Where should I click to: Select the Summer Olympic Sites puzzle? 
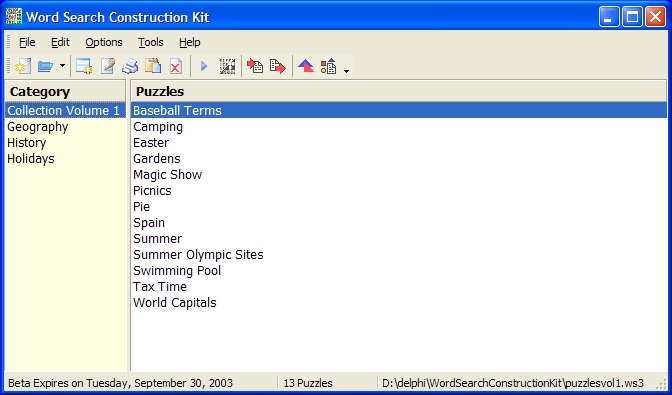point(198,255)
